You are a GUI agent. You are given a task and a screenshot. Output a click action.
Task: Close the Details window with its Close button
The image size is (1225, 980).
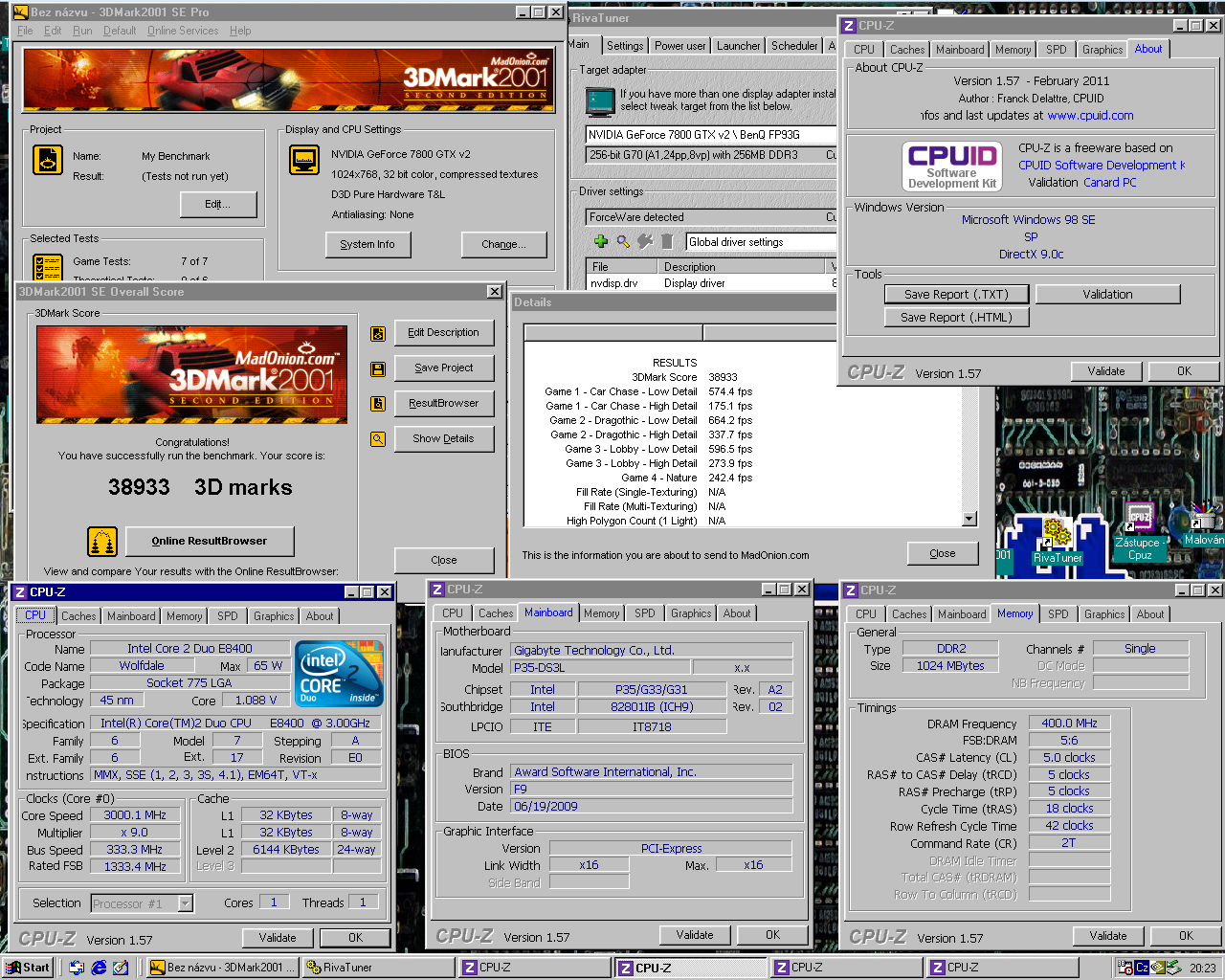pyautogui.click(x=943, y=554)
